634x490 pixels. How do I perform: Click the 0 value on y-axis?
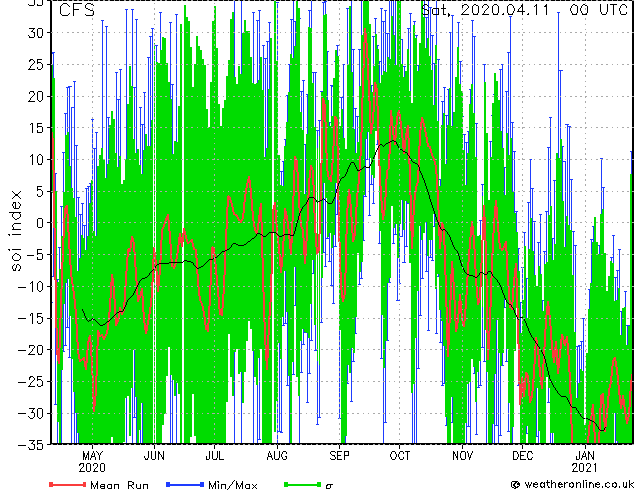pyautogui.click(x=41, y=223)
